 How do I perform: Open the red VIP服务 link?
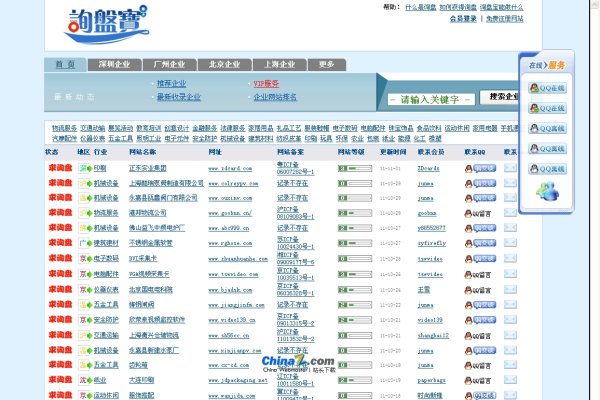[x=266, y=83]
